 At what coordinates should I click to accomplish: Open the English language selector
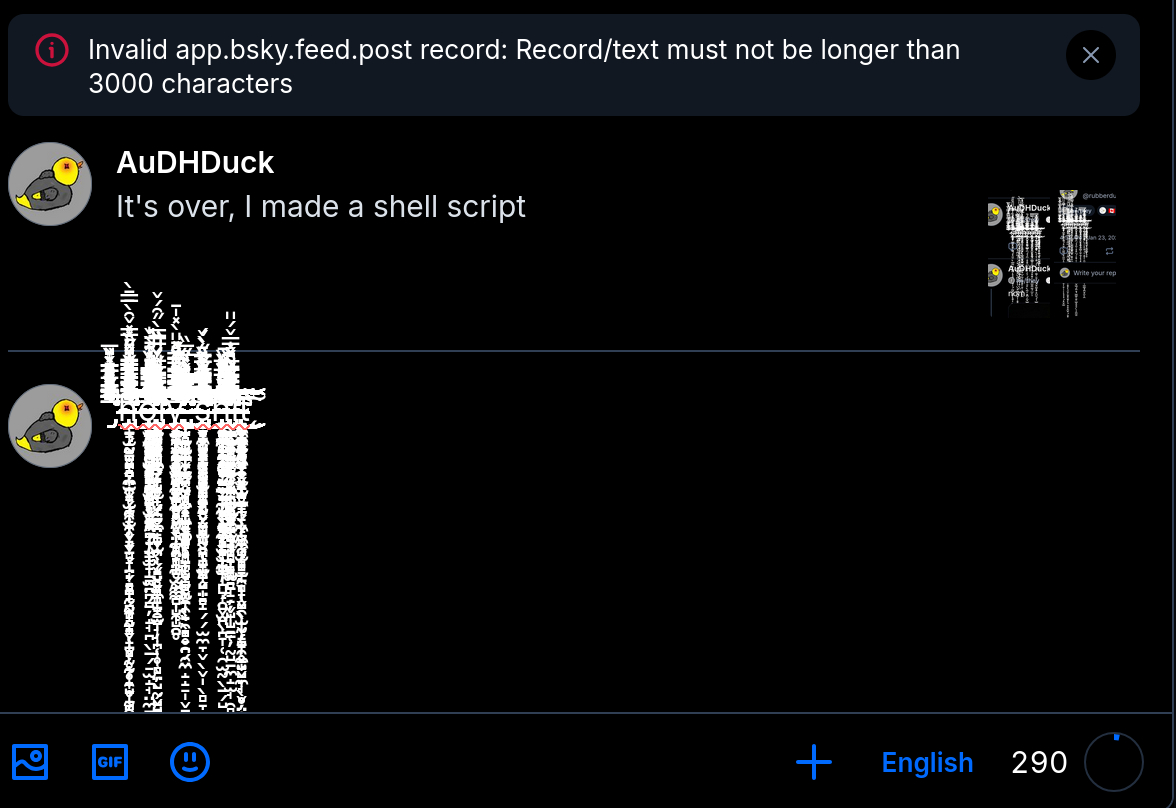927,763
